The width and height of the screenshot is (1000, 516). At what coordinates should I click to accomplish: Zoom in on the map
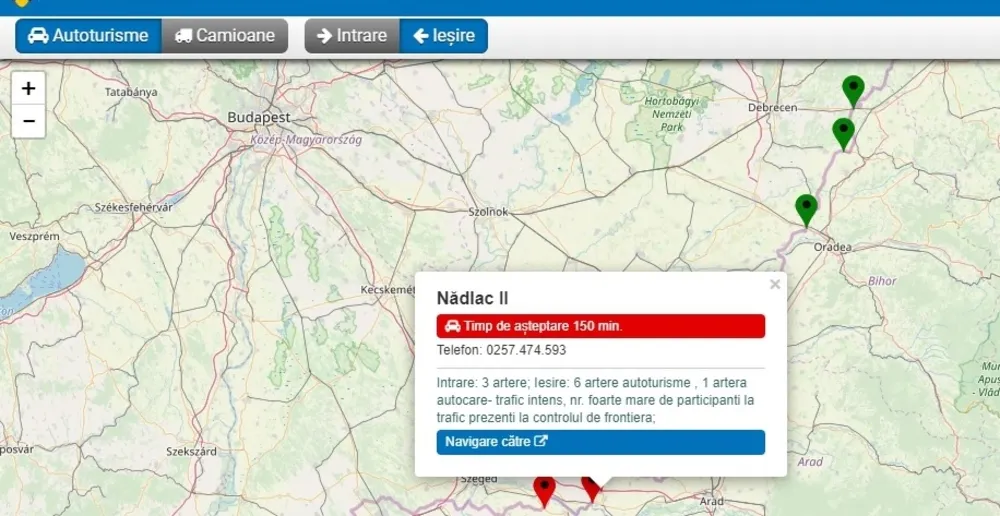click(x=28, y=88)
